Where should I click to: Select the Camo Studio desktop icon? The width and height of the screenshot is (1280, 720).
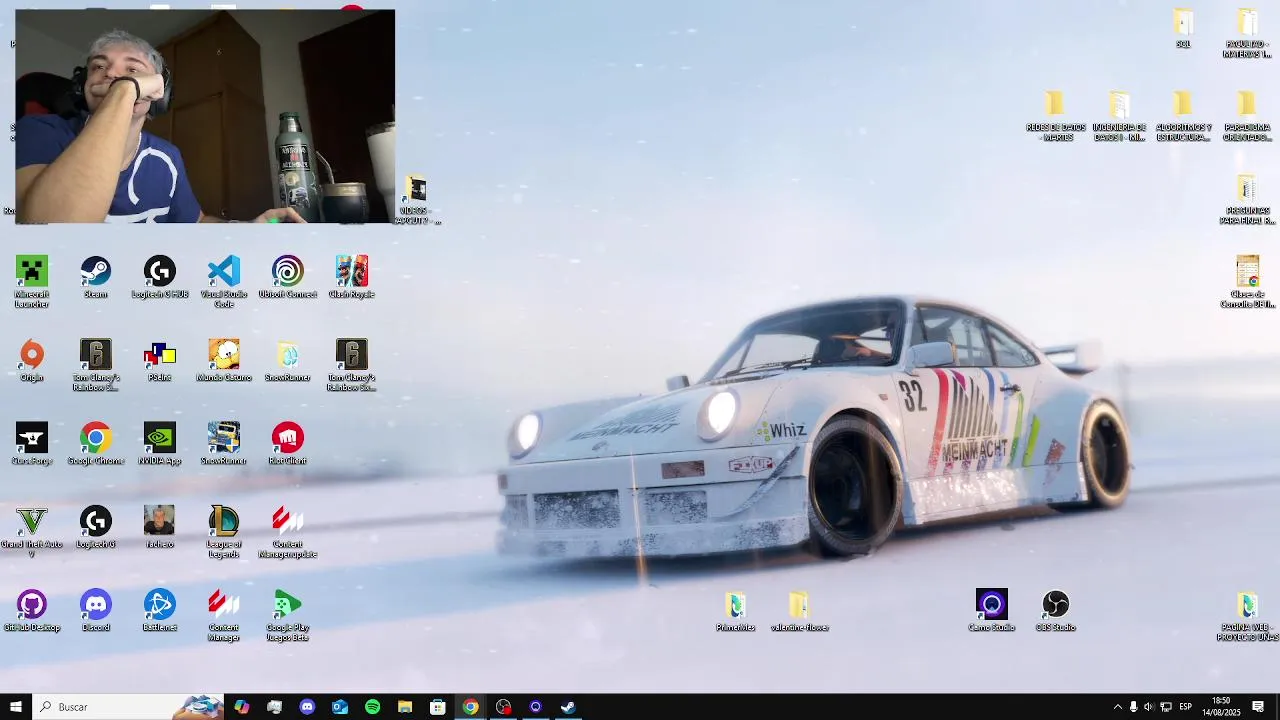click(x=992, y=611)
